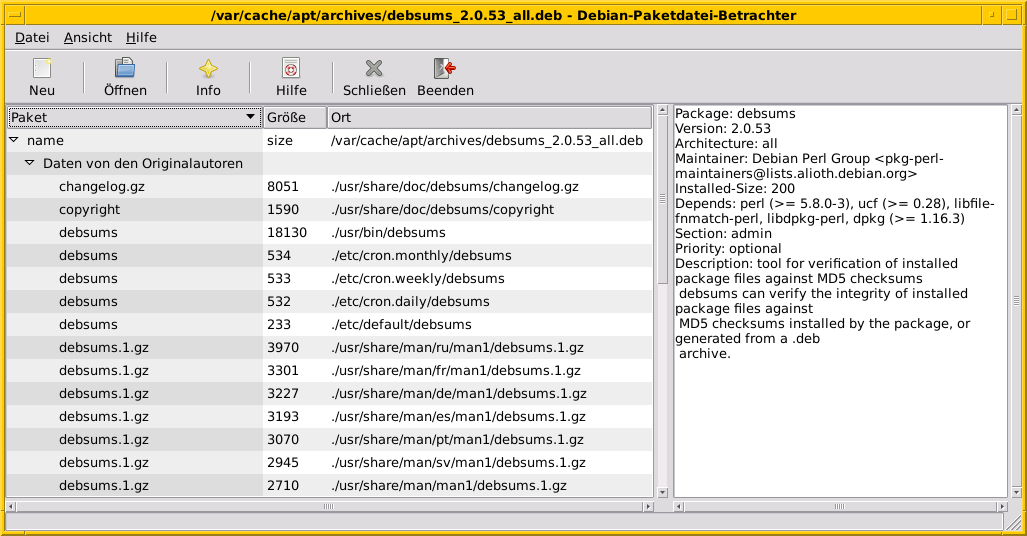Screen dimensions: 1027x536
Task: Click info pane horizontal scrollbar left arrow
Action: [679, 507]
